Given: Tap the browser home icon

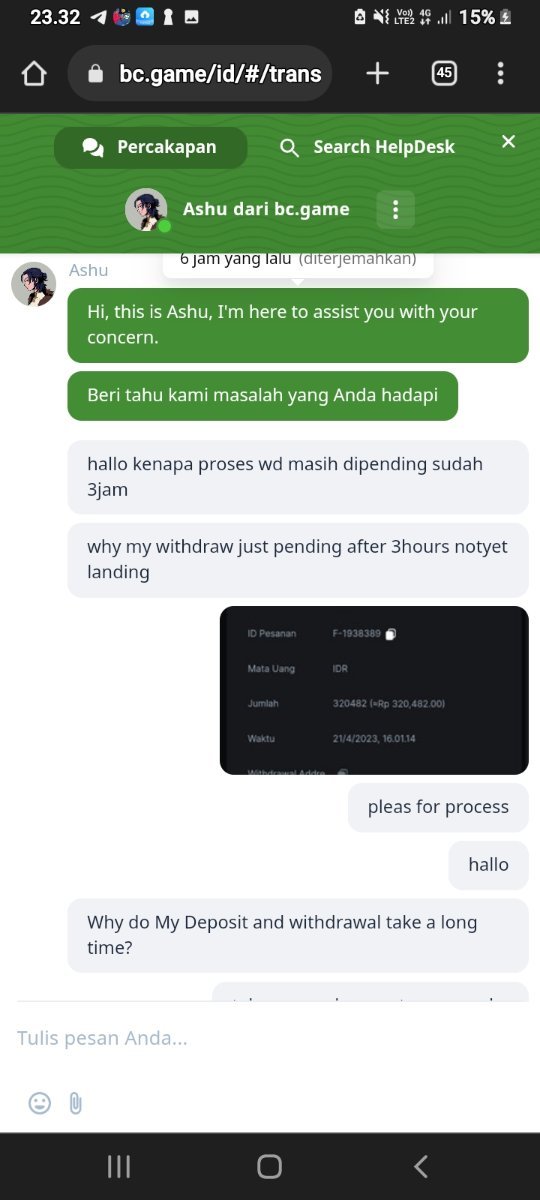Looking at the screenshot, I should 34,73.
